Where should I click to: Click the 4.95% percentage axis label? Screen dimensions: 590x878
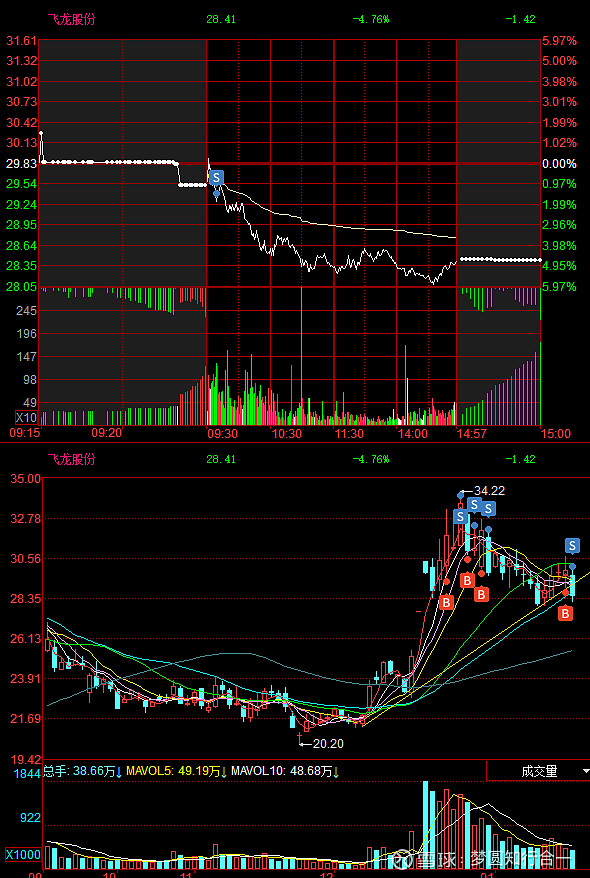coord(559,265)
